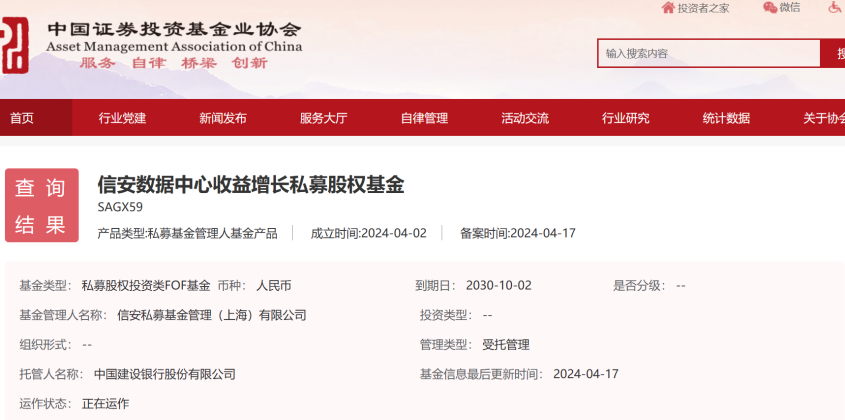Click the Asset Management Association logo seal
845x420 pixels.
(x=15, y=45)
